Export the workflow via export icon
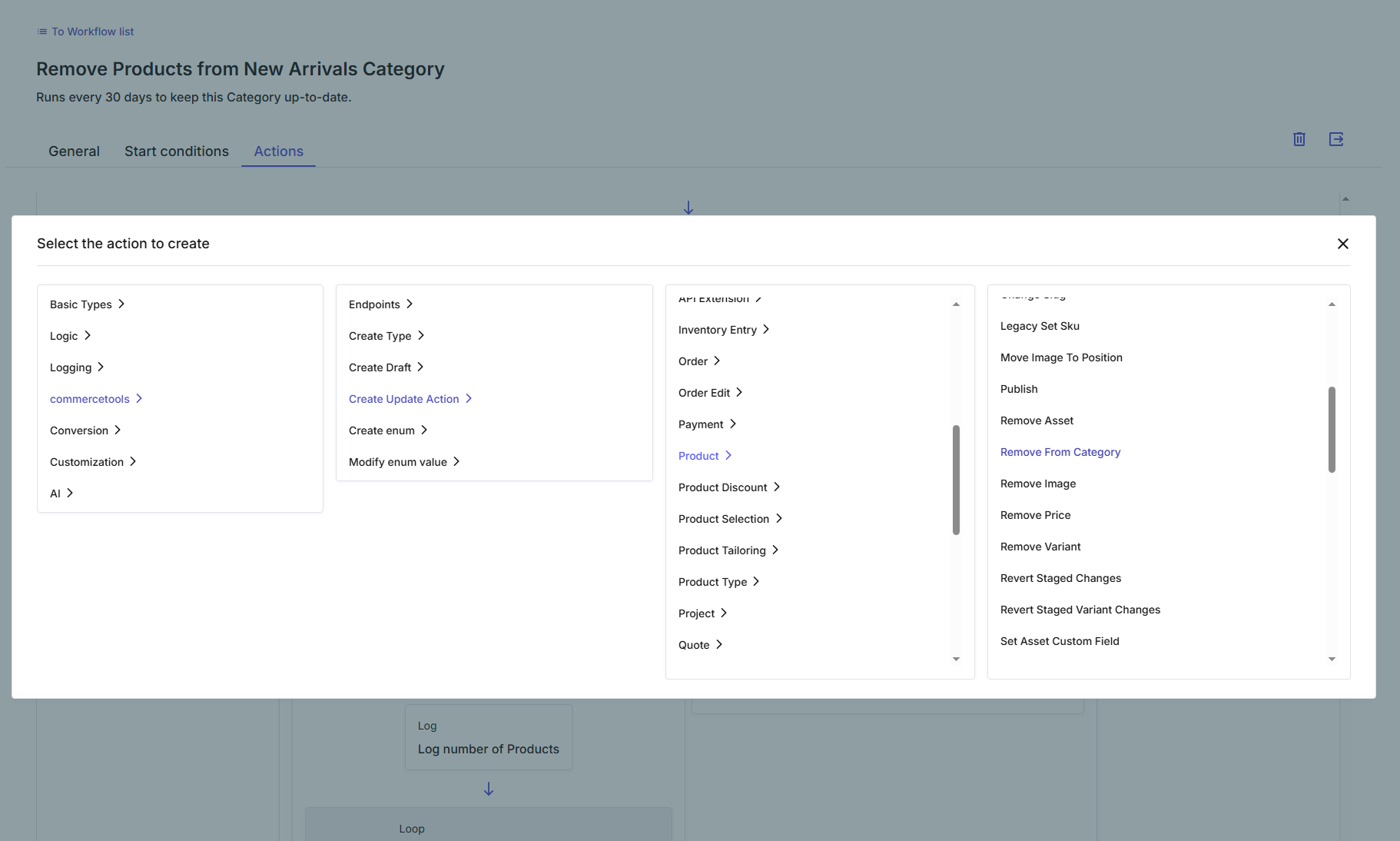Screen dimensions: 1400x841 pos(1337,139)
